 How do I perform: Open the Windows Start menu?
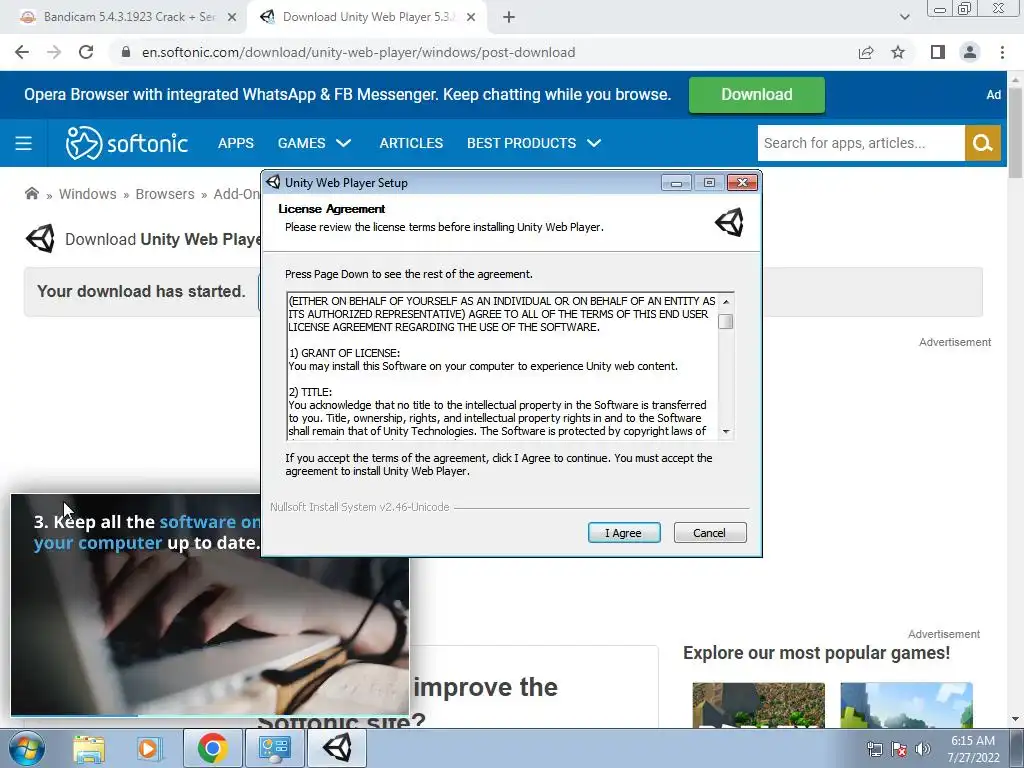tap(27, 748)
